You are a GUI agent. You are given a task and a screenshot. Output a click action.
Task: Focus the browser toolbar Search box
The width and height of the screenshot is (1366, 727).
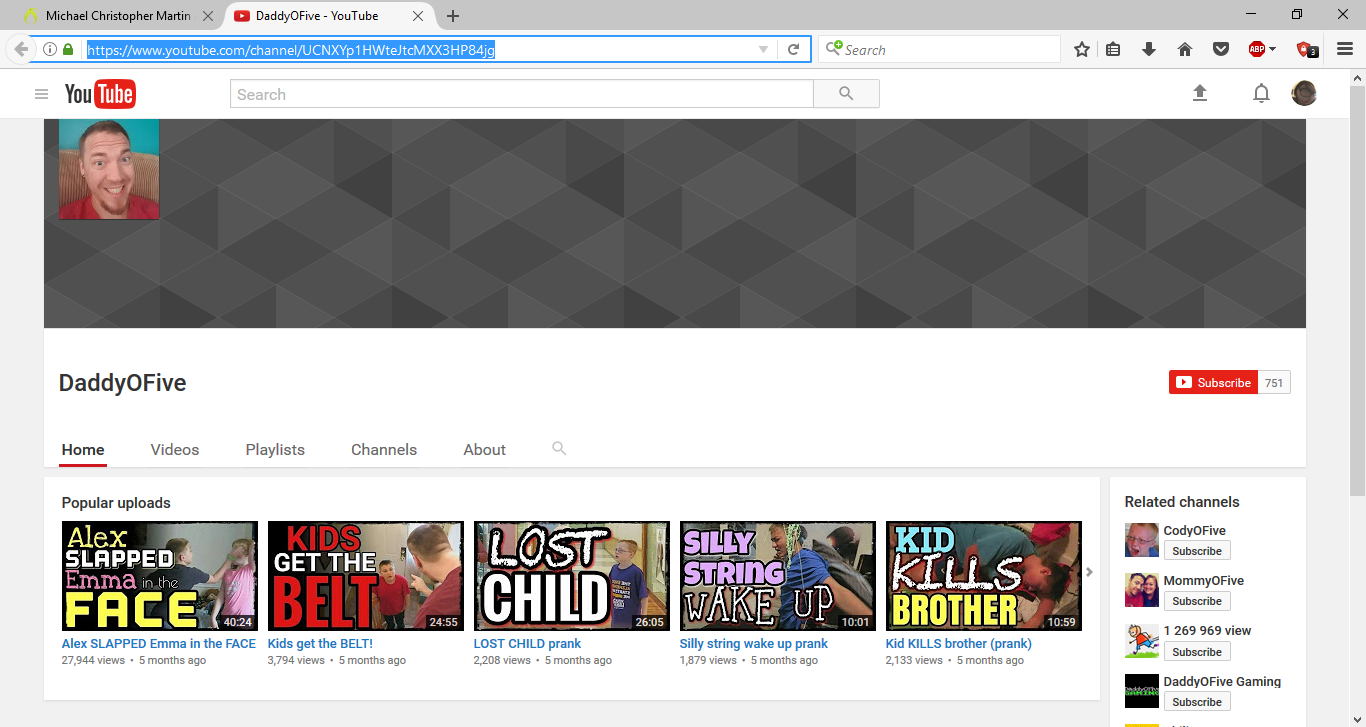coord(939,49)
